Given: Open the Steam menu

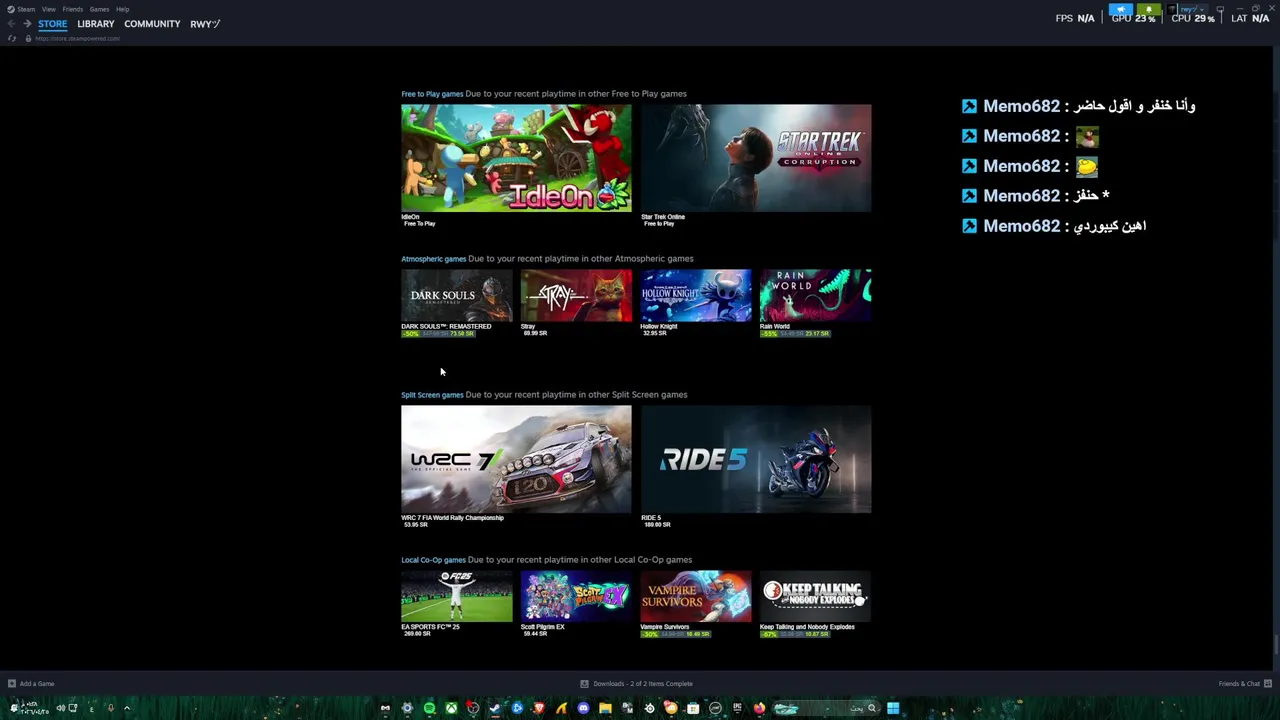Looking at the screenshot, I should (x=26, y=9).
